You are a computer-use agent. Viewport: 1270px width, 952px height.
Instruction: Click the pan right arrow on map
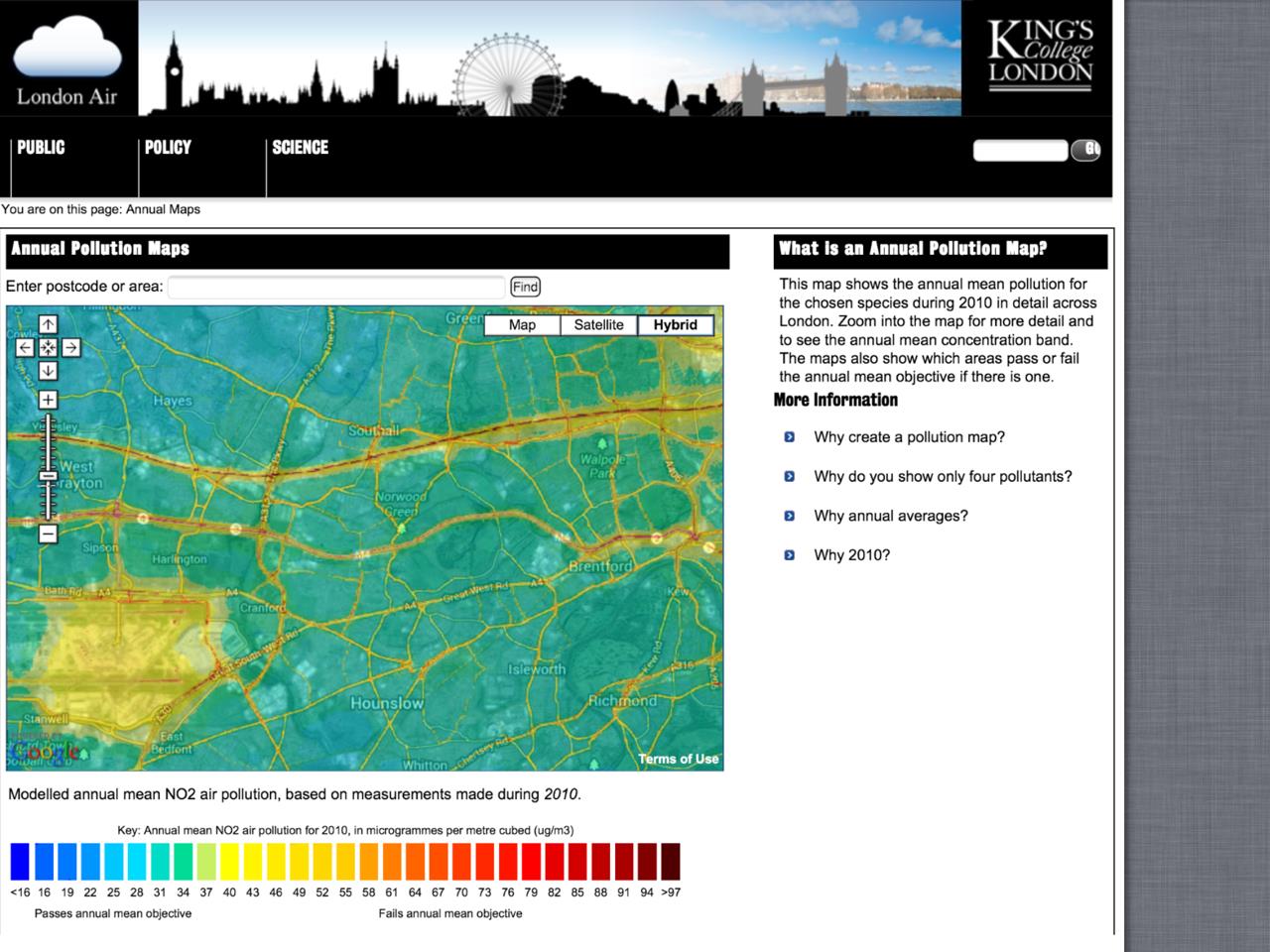pyautogui.click(x=71, y=348)
